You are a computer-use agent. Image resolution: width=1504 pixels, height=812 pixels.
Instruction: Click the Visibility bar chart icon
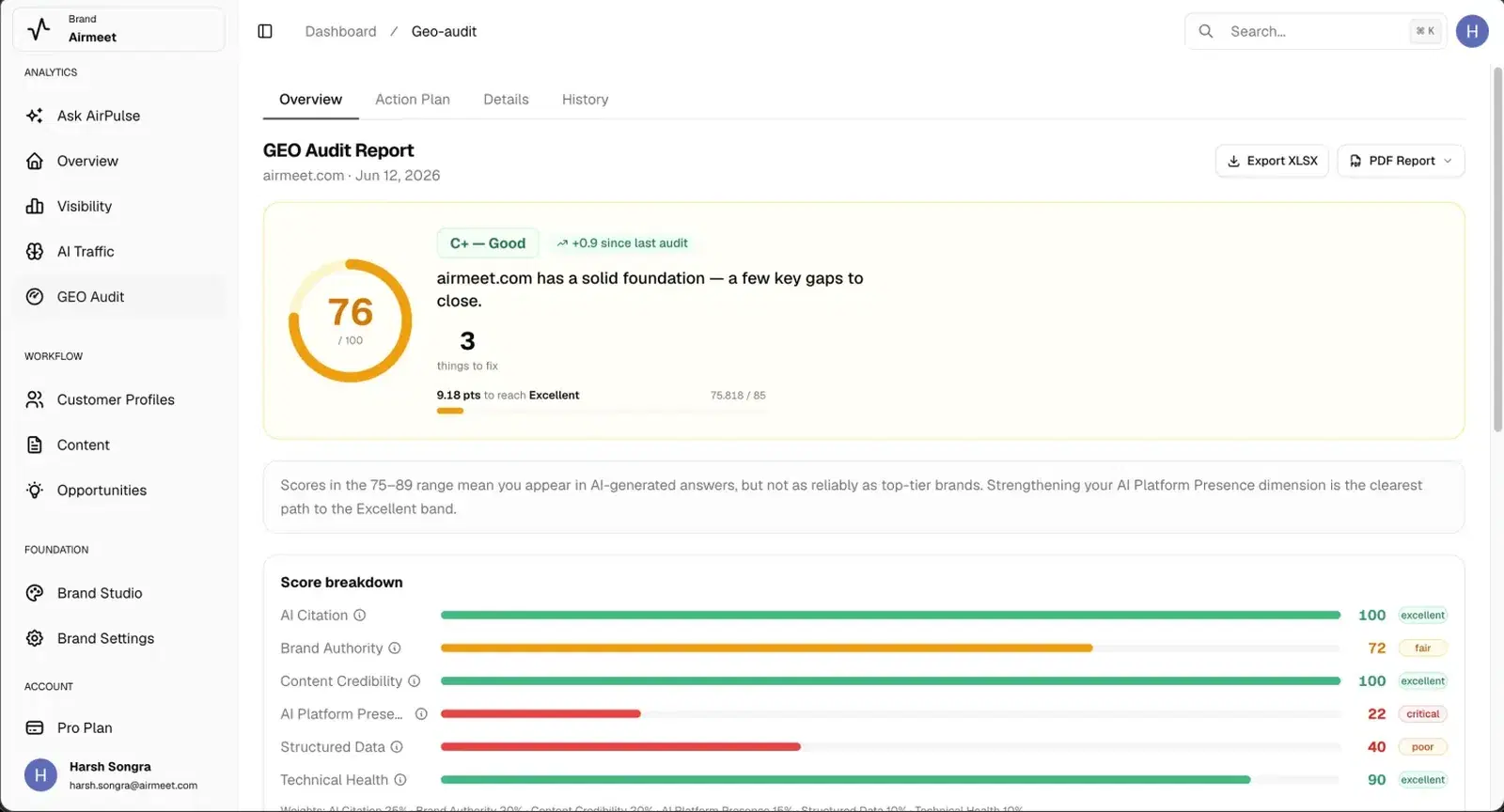[x=35, y=206]
